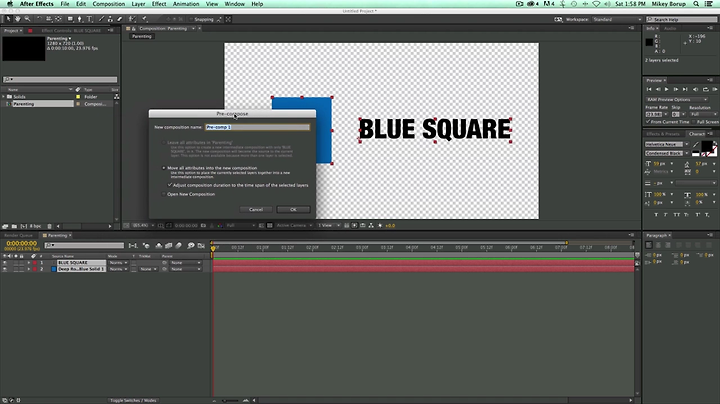The width and height of the screenshot is (720, 404).
Task: Take snapshot camera icon in viewer
Action: click(x=203, y=225)
